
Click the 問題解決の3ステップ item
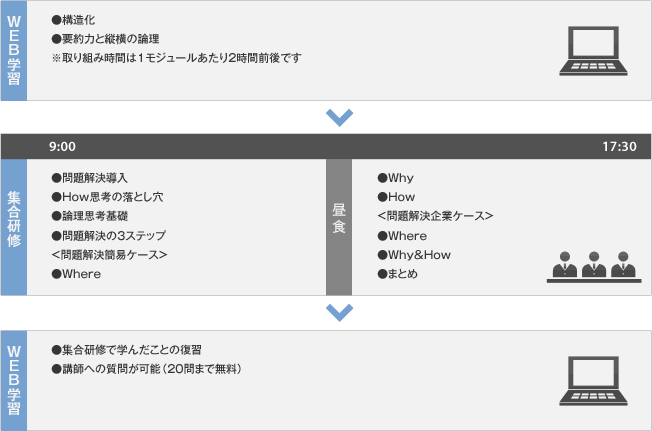tap(112, 236)
